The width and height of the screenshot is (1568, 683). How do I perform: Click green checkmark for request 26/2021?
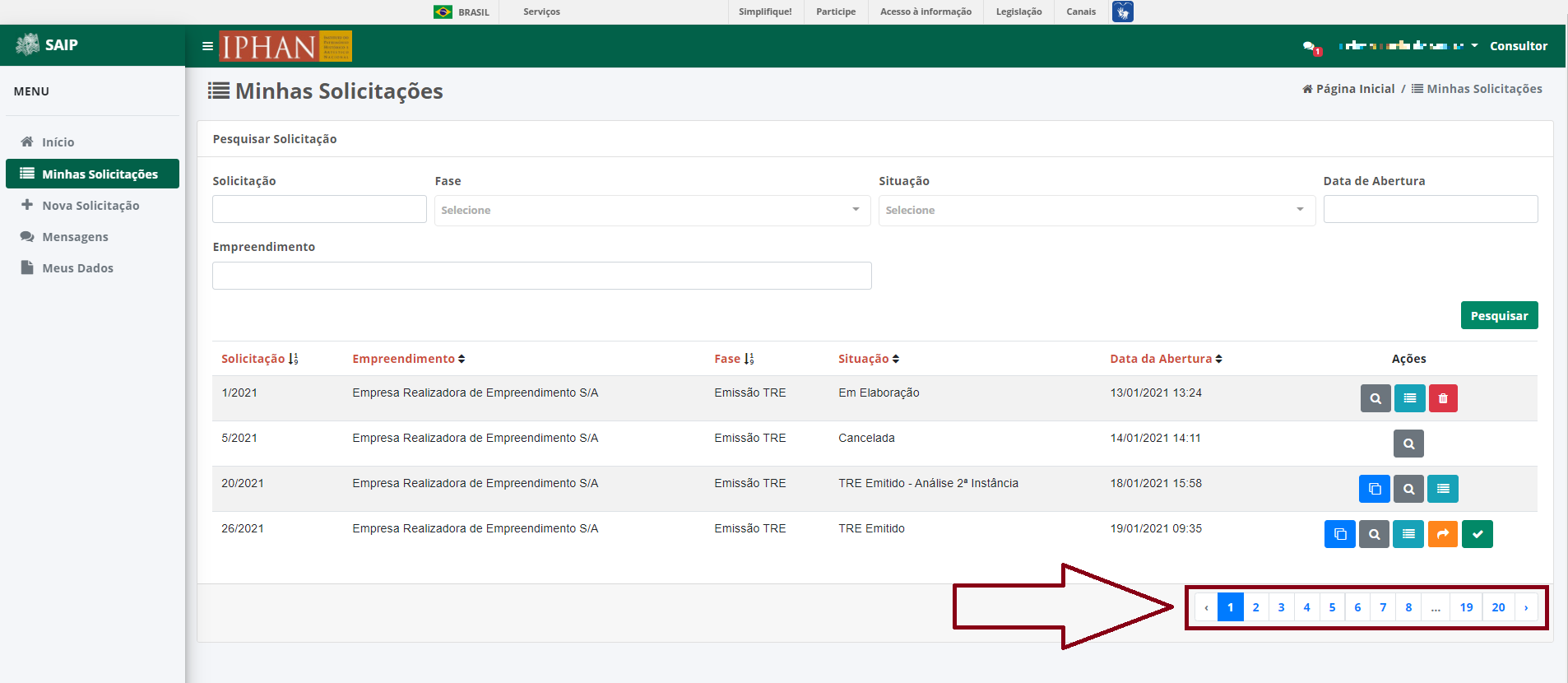(1478, 534)
